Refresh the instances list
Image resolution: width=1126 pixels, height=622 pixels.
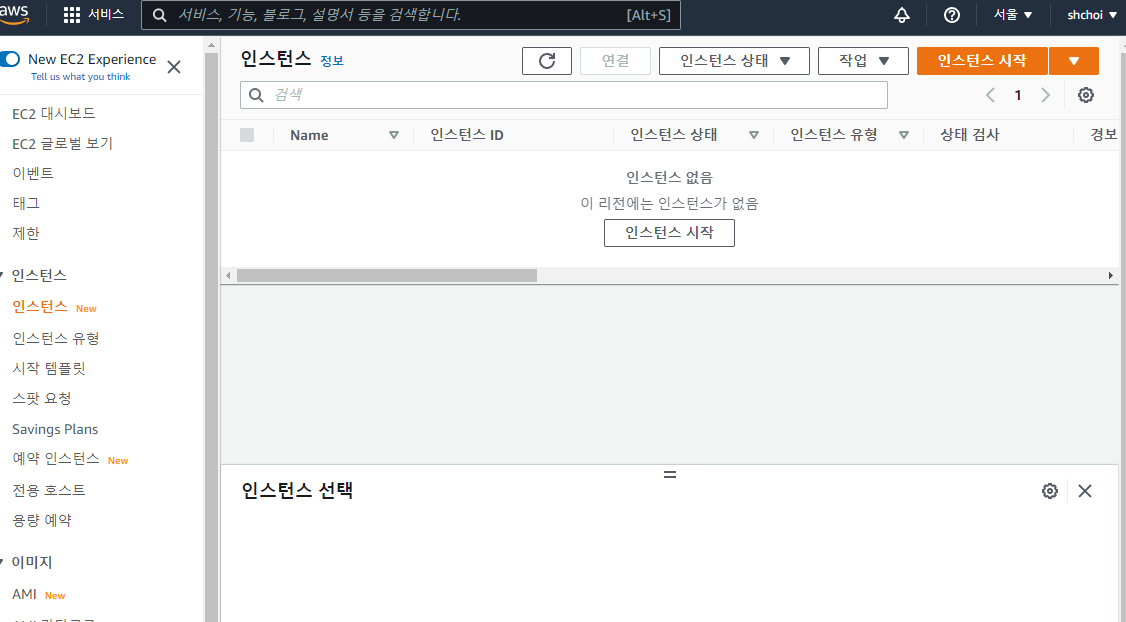pos(546,61)
